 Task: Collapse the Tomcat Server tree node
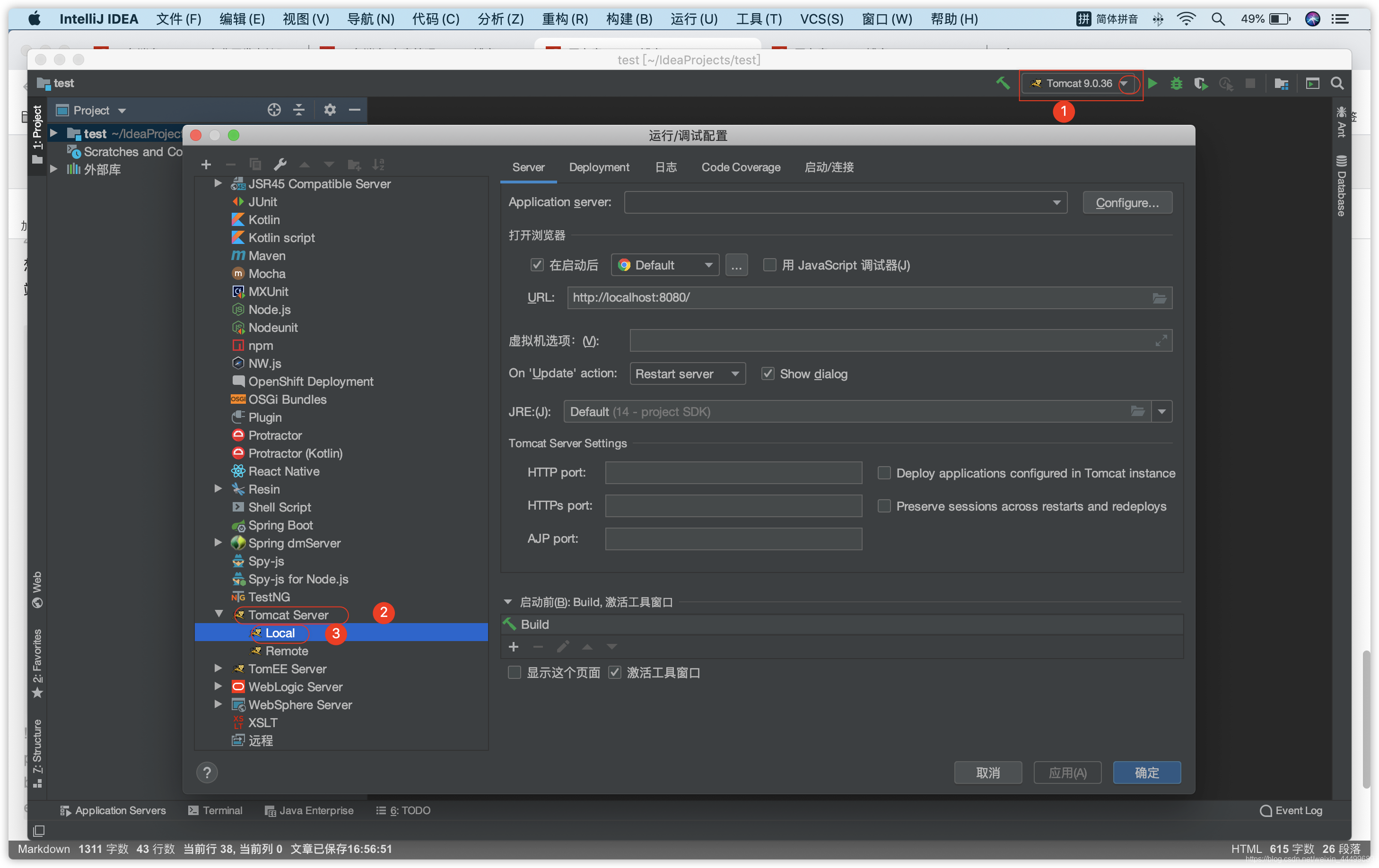[x=218, y=614]
